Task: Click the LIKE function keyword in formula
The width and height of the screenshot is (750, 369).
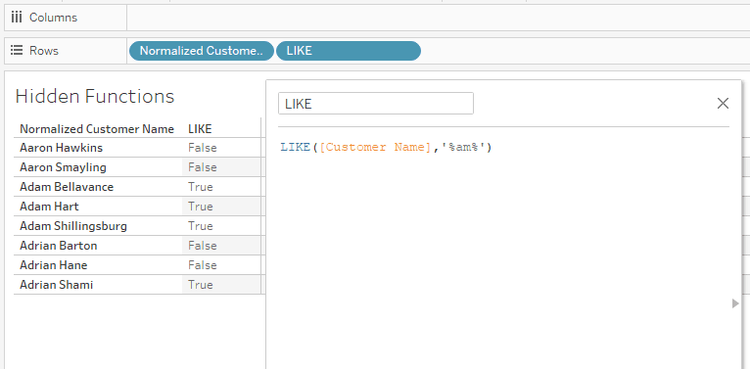Action: [295, 147]
